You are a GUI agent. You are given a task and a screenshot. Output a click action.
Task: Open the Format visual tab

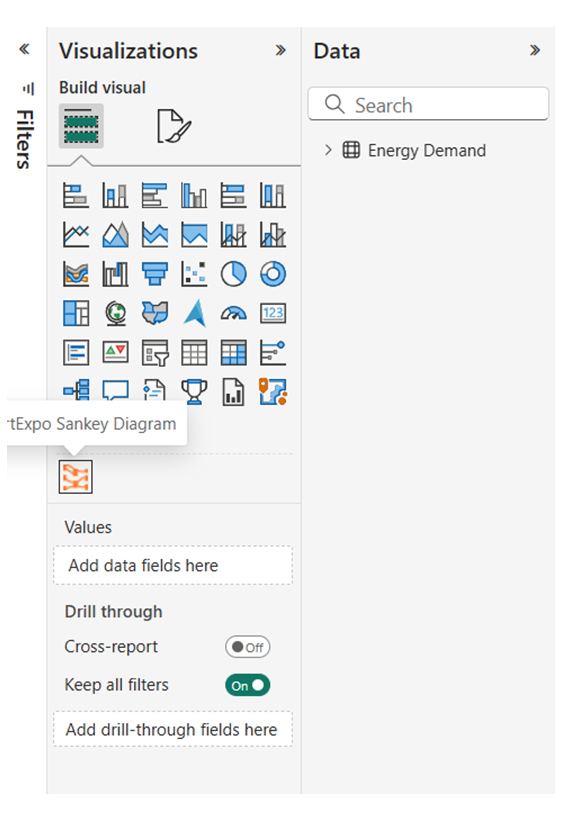coord(174,126)
